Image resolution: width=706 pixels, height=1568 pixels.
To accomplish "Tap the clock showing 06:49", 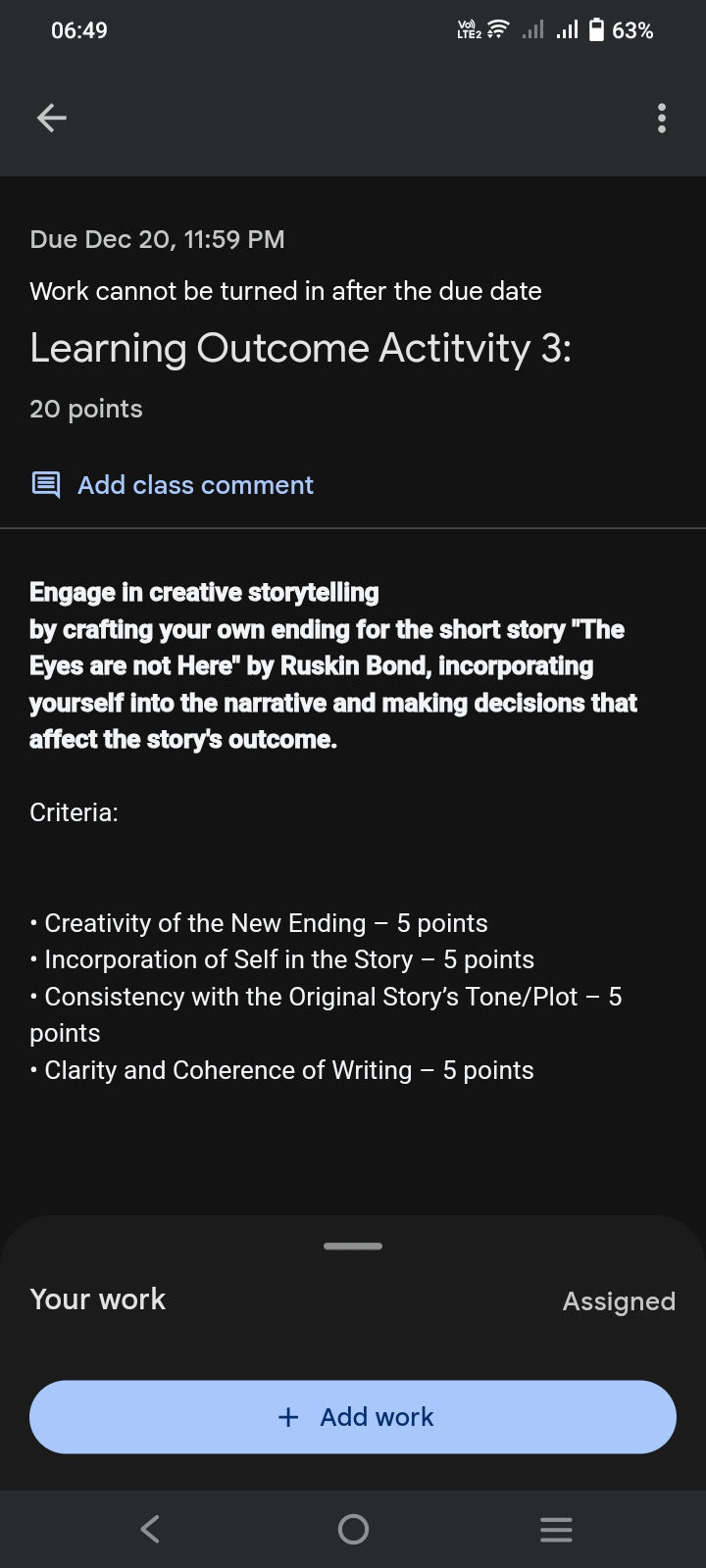I will (x=77, y=29).
